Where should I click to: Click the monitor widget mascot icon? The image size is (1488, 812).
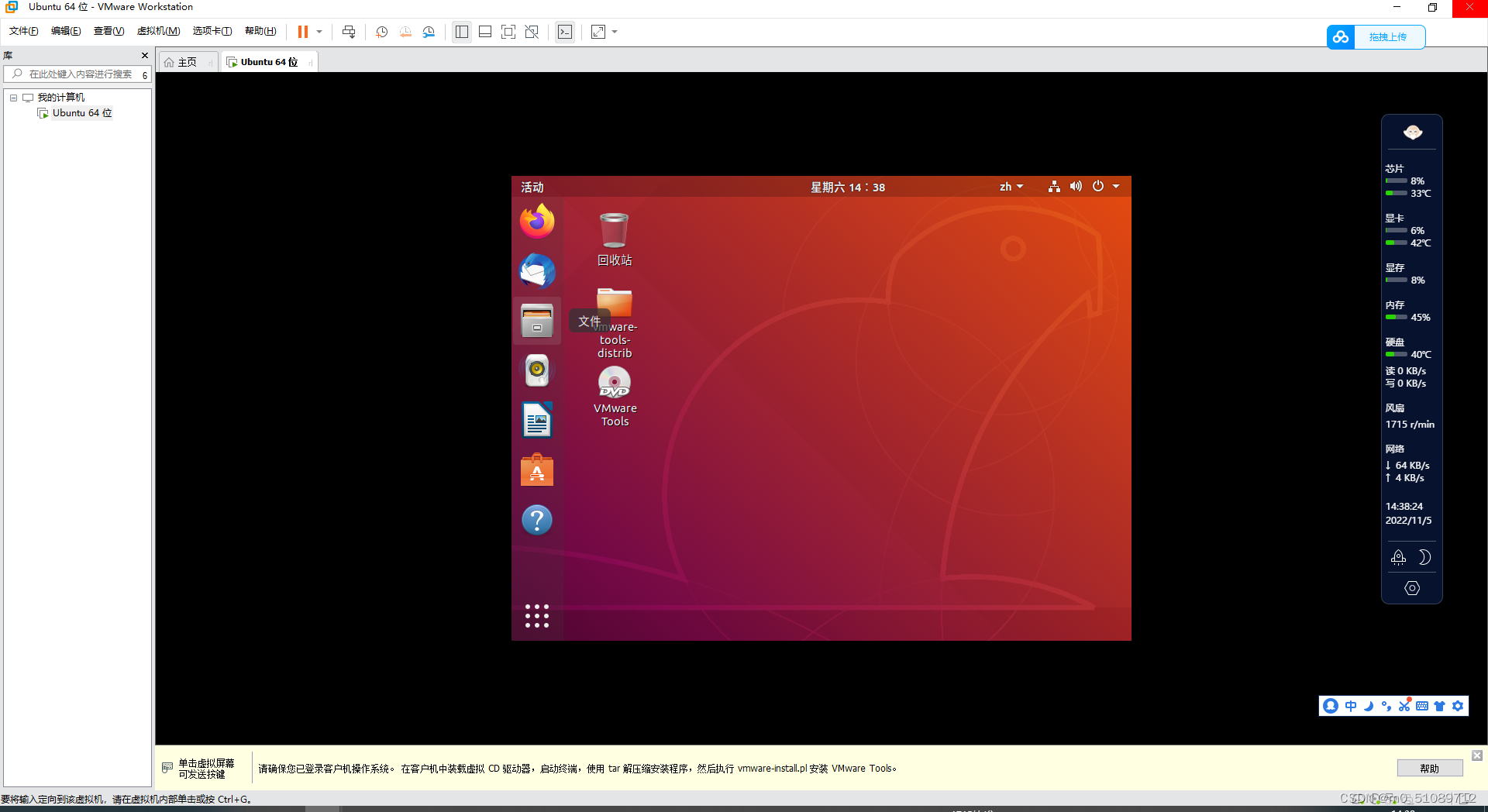pyautogui.click(x=1412, y=132)
